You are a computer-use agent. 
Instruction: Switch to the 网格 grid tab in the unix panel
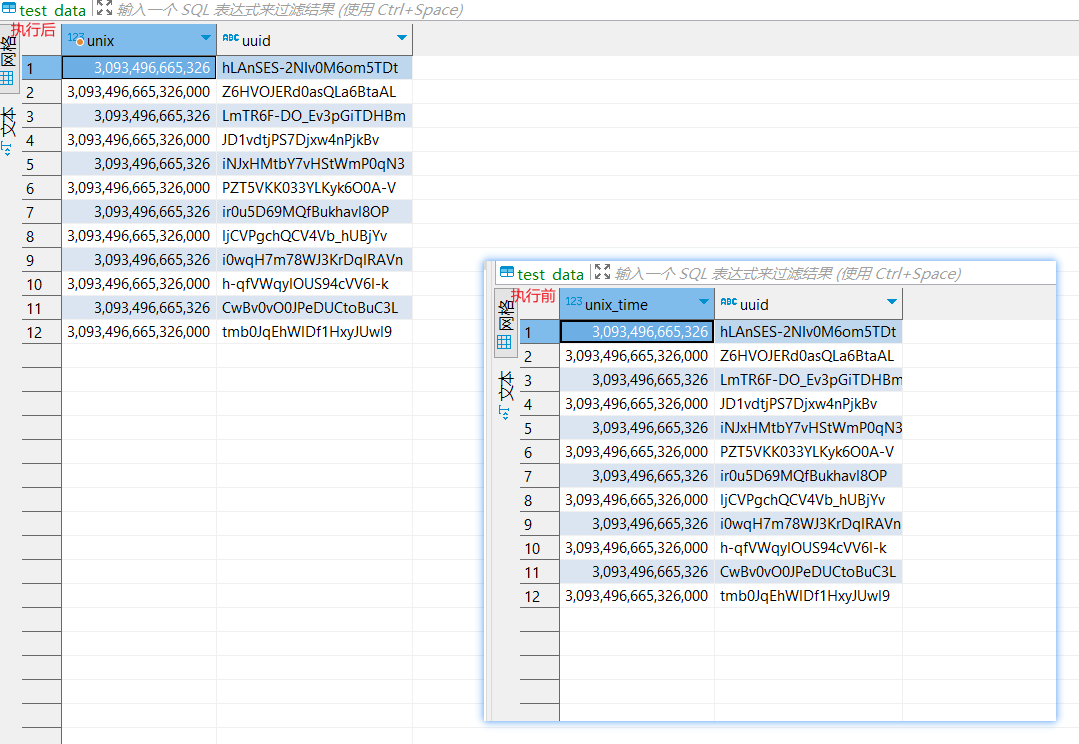click(8, 62)
